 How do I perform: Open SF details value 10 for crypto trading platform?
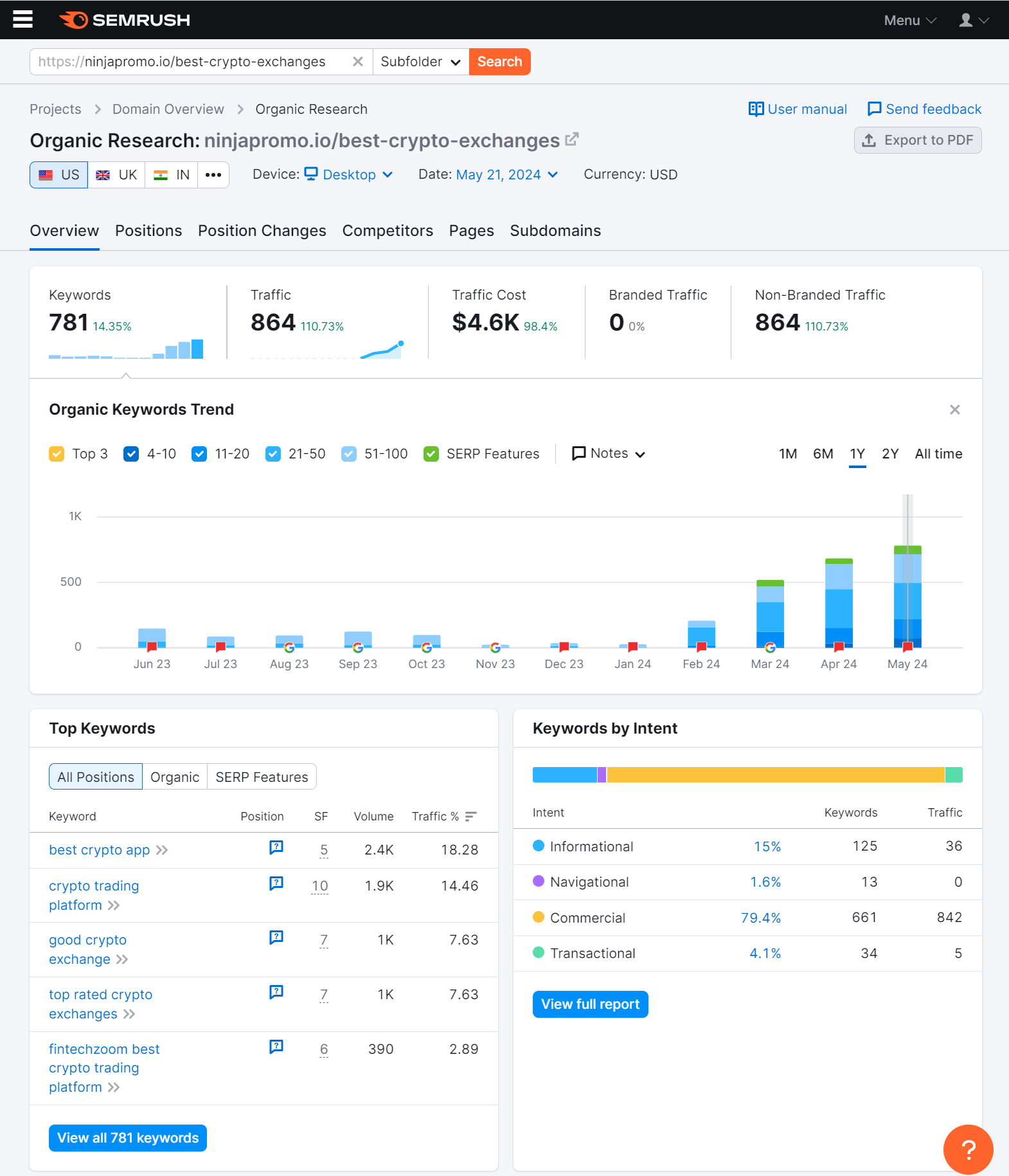pyautogui.click(x=320, y=886)
